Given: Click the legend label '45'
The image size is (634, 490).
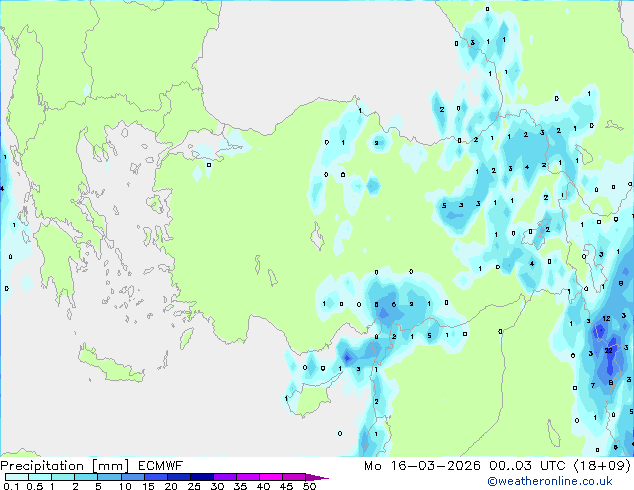Looking at the screenshot, I should [x=286, y=486].
